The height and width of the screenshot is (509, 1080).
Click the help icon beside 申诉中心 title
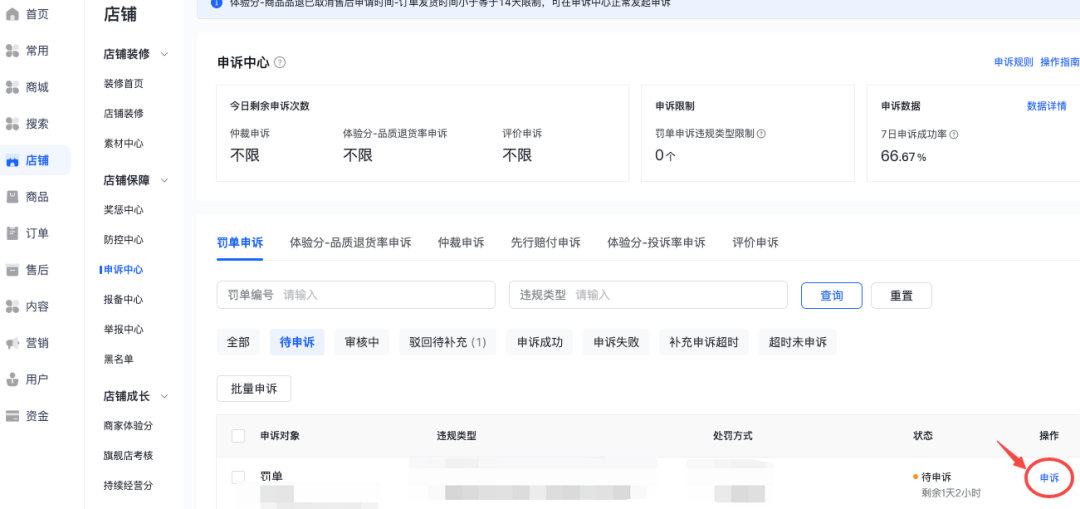280,62
